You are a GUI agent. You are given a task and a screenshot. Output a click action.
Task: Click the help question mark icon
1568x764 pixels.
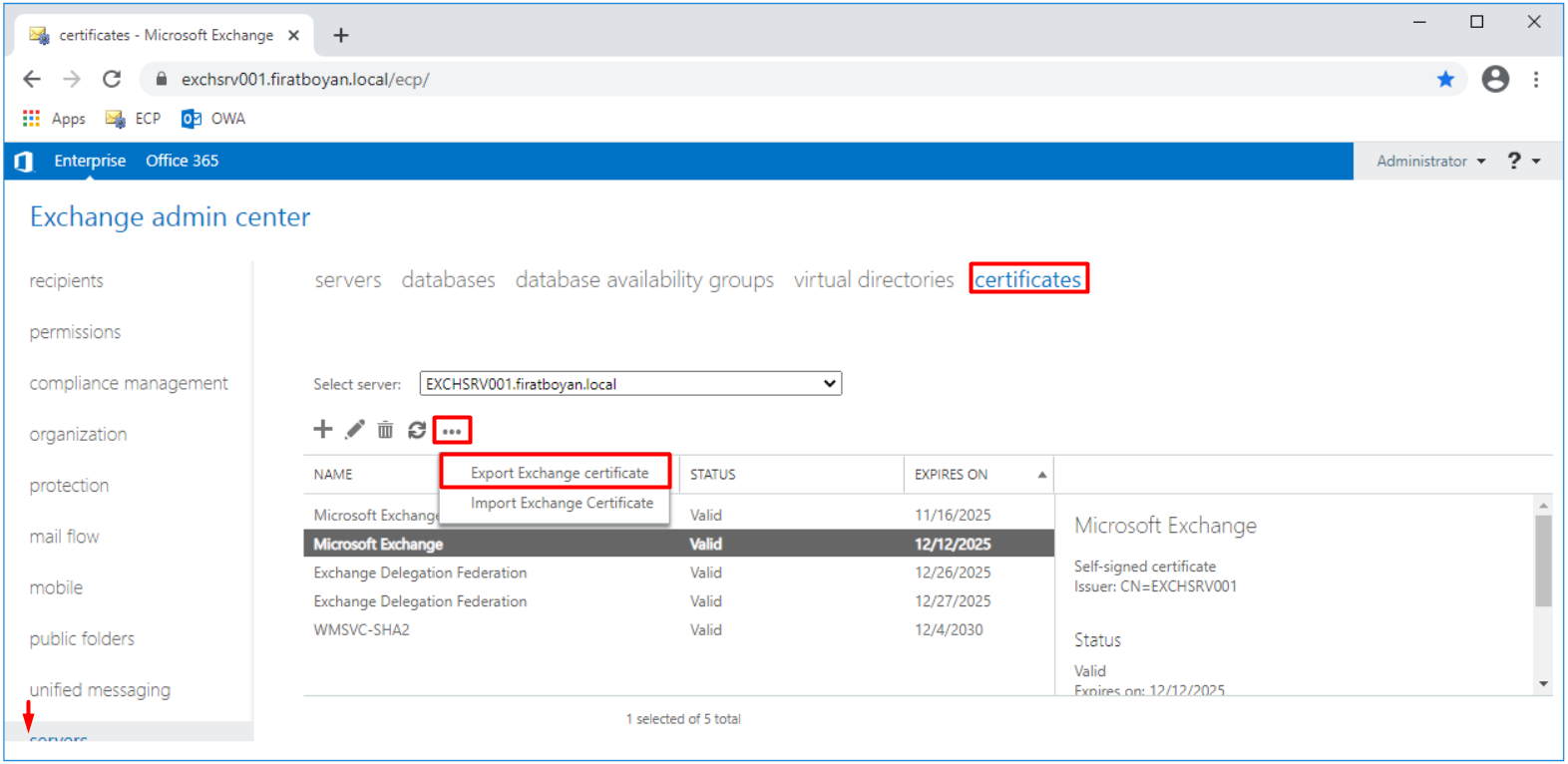coord(1514,161)
